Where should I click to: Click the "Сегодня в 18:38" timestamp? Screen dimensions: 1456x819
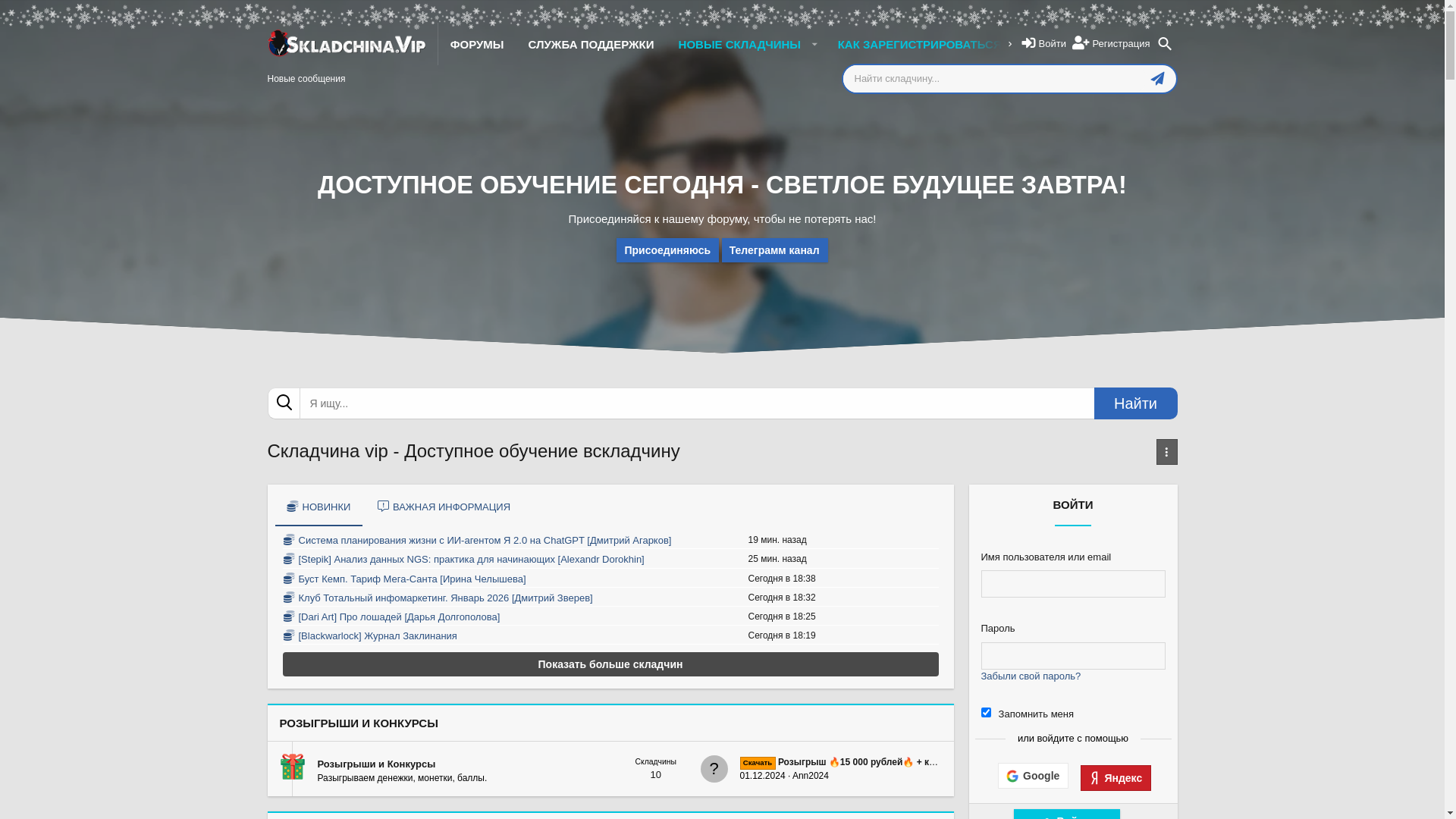click(782, 579)
